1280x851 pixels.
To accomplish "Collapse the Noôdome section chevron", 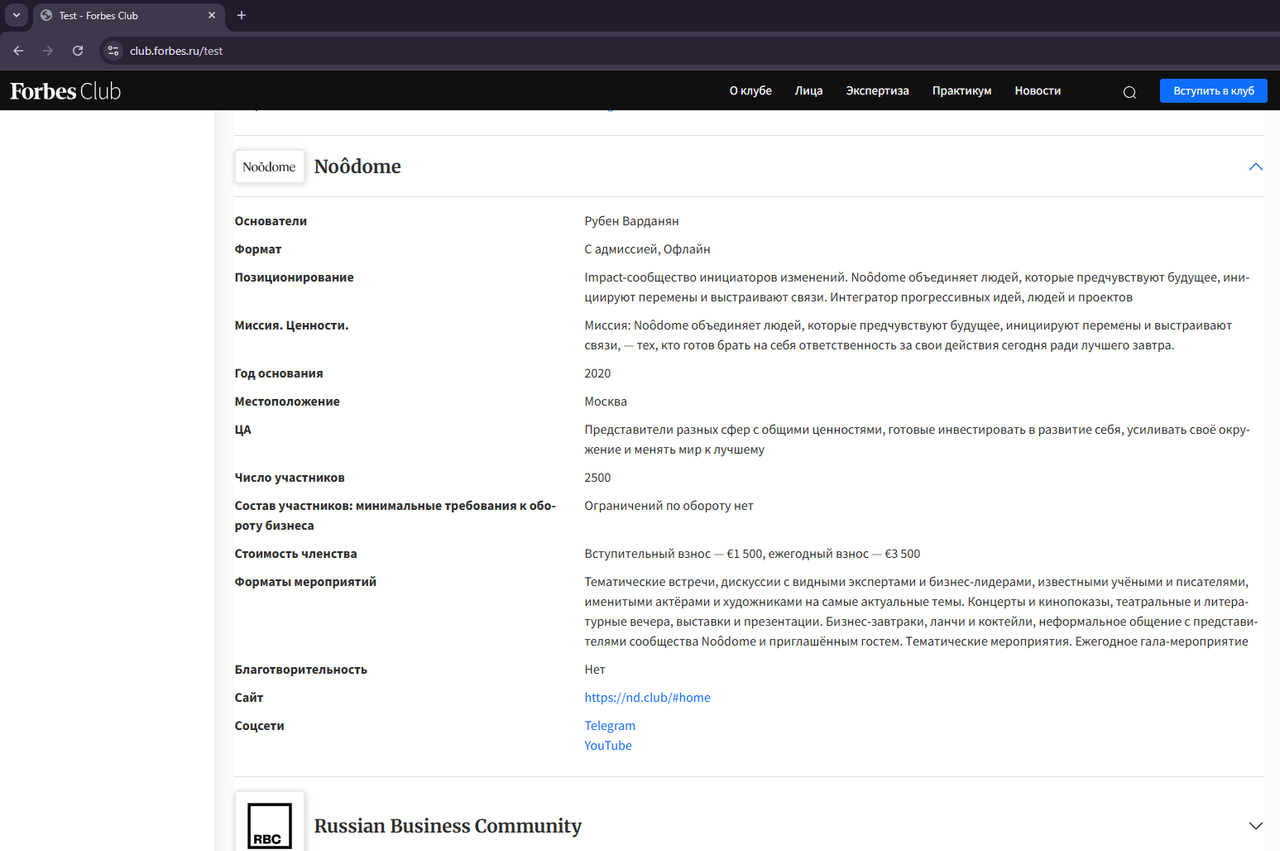I will (1256, 167).
